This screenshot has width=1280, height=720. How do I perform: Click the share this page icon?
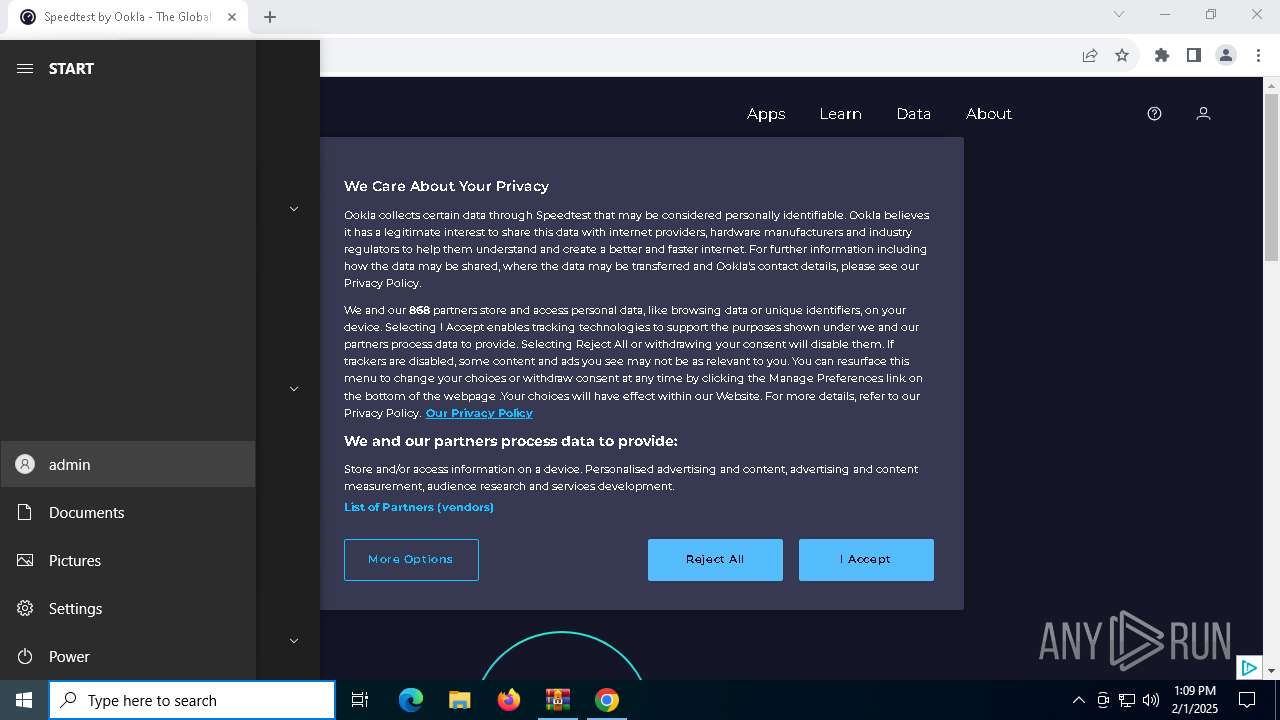coord(1090,55)
